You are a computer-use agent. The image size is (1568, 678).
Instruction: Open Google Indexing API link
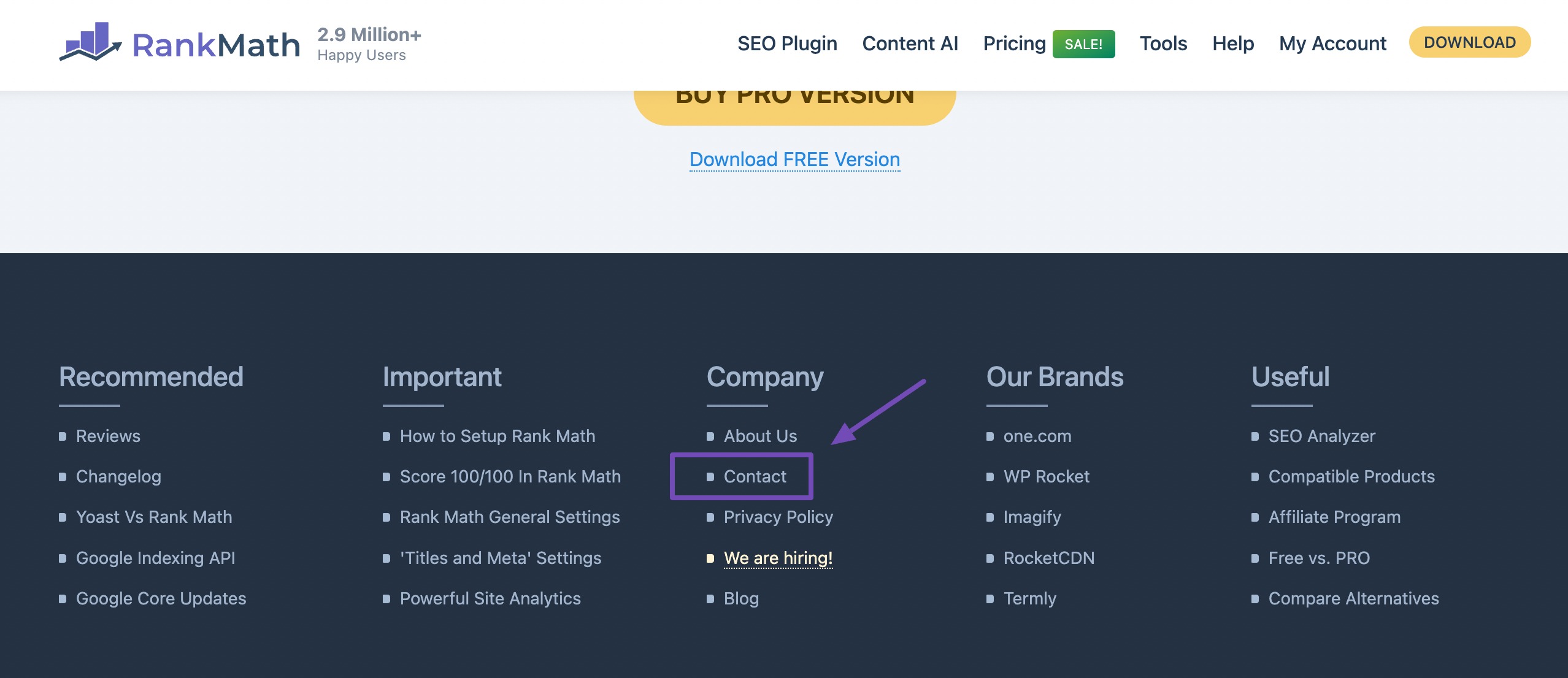coord(155,558)
